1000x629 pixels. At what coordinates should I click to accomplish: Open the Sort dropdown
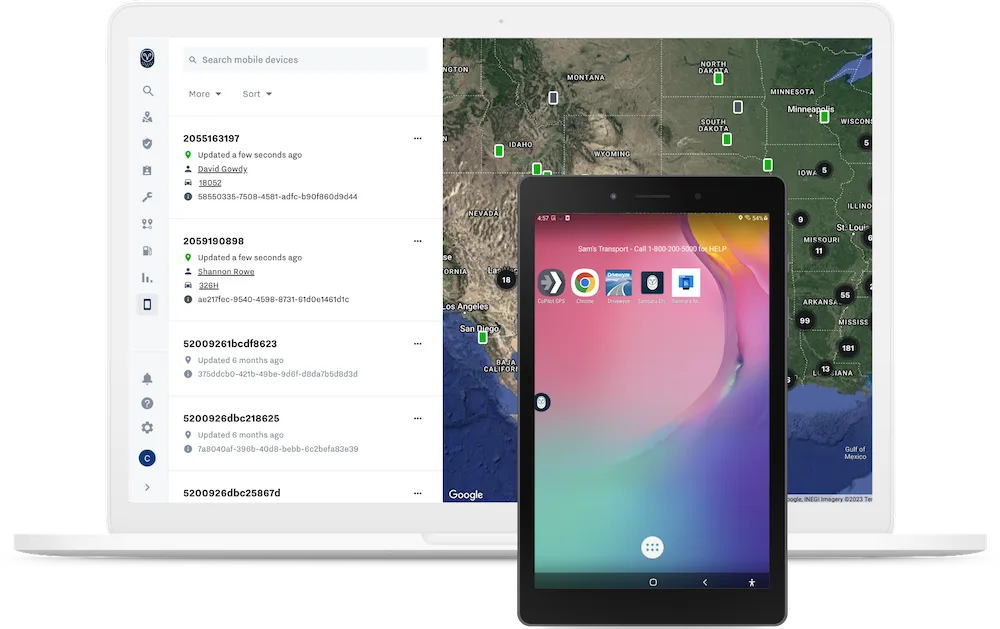[256, 93]
